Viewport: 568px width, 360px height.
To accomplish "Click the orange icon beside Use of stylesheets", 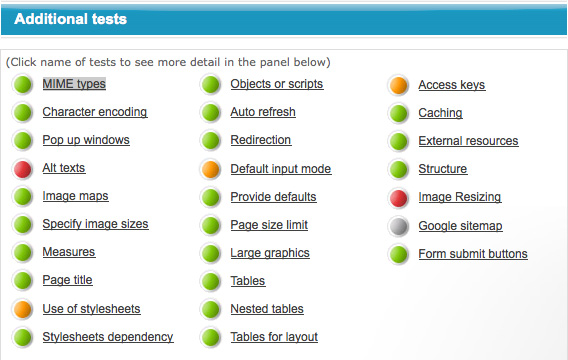I will pyautogui.click(x=22, y=309).
